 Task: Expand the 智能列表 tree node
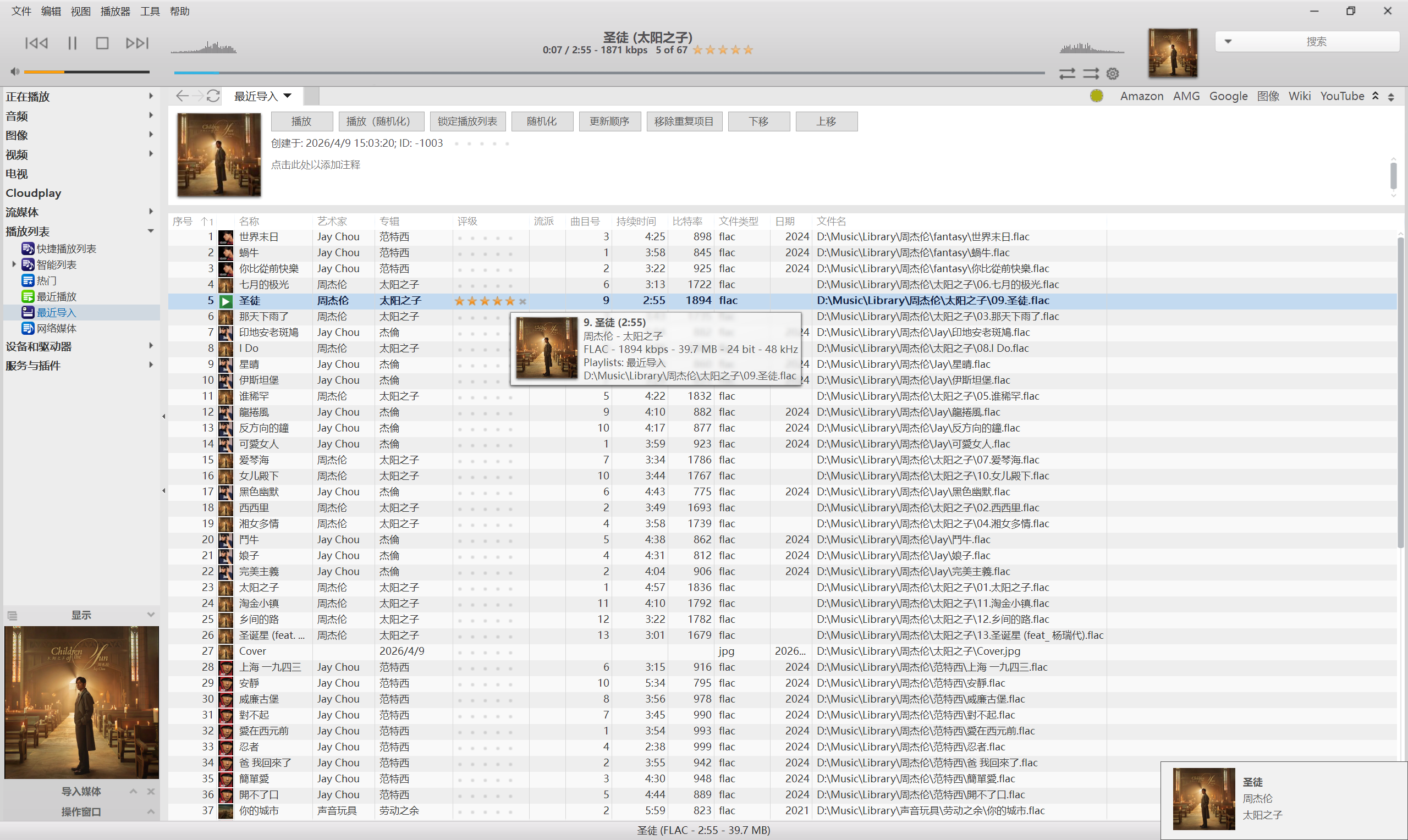click(14, 264)
